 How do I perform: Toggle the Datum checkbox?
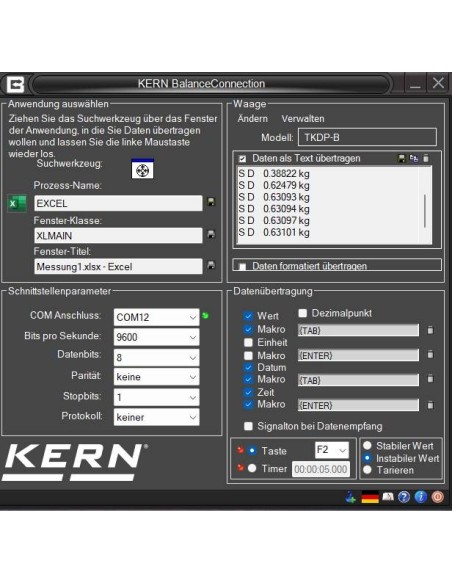coord(248,367)
